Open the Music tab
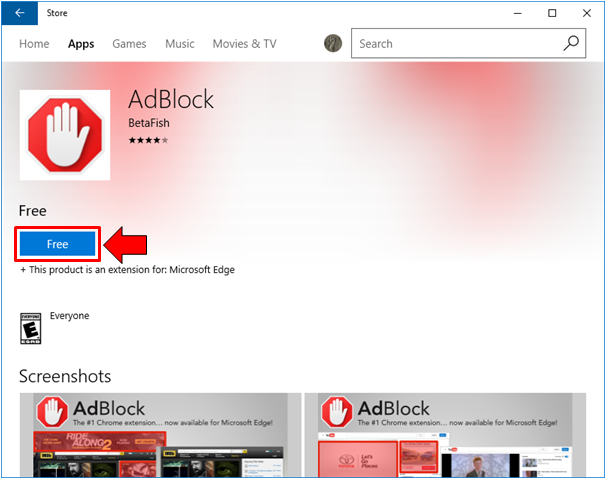The width and height of the screenshot is (606, 479). click(x=180, y=44)
